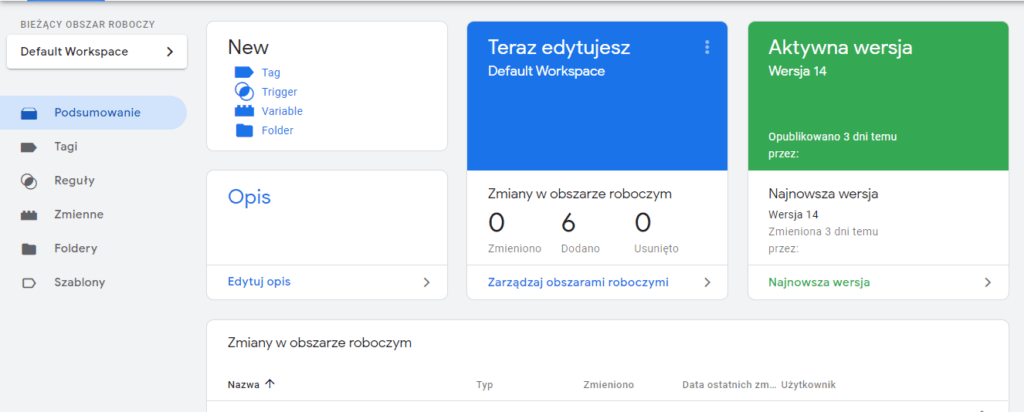Click the Szablony sidebar icon
This screenshot has height=412, width=1024.
coord(29,283)
